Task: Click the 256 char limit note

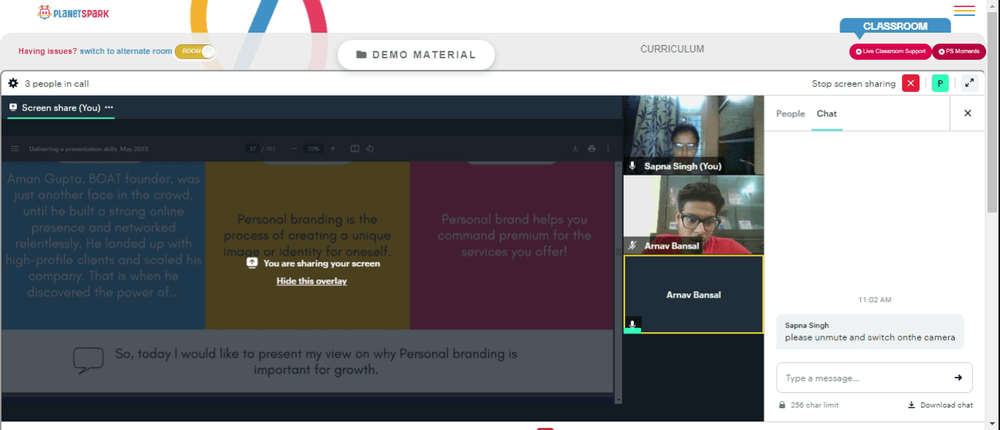Action: click(809, 405)
